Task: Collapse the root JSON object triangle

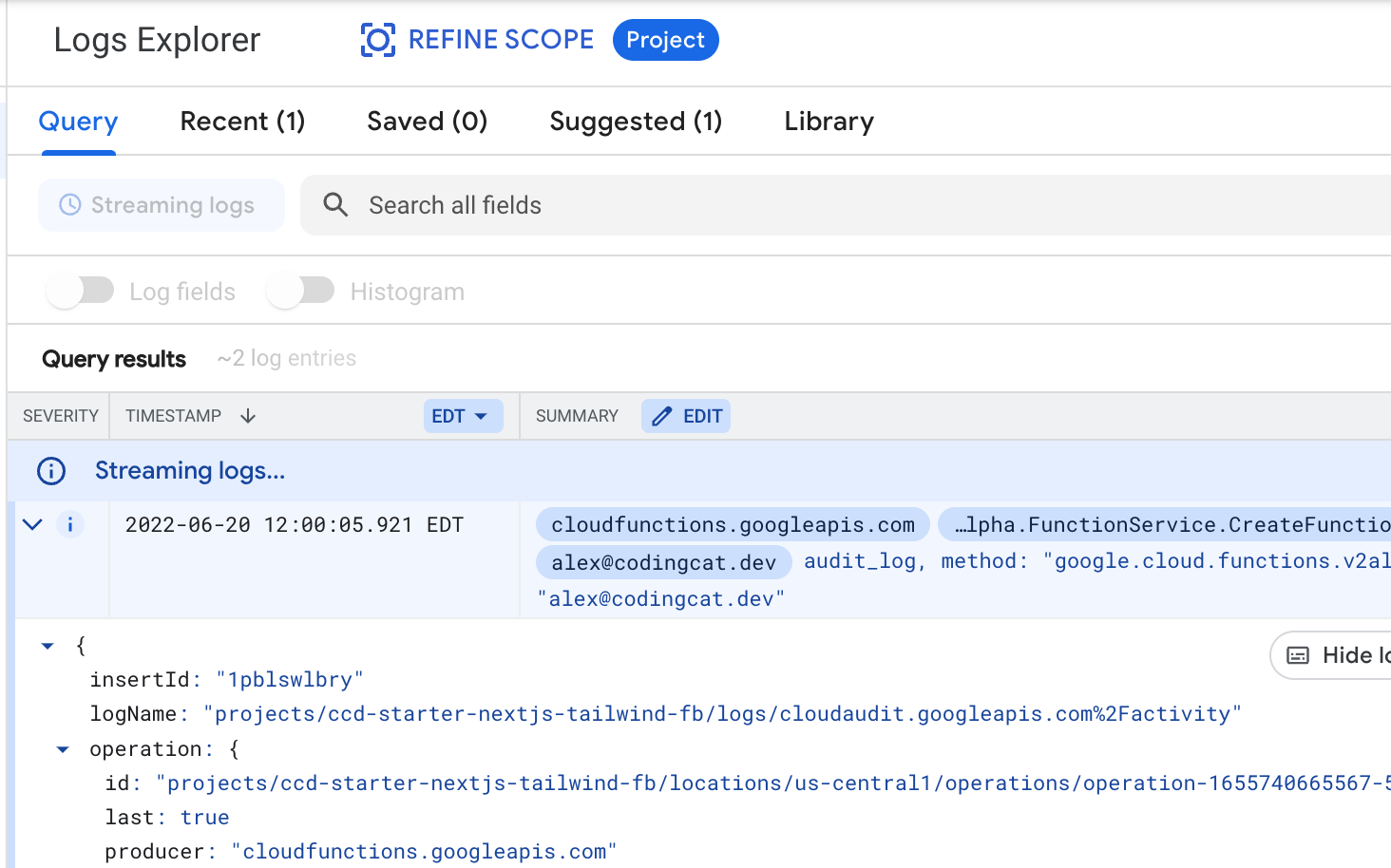Action: point(48,646)
